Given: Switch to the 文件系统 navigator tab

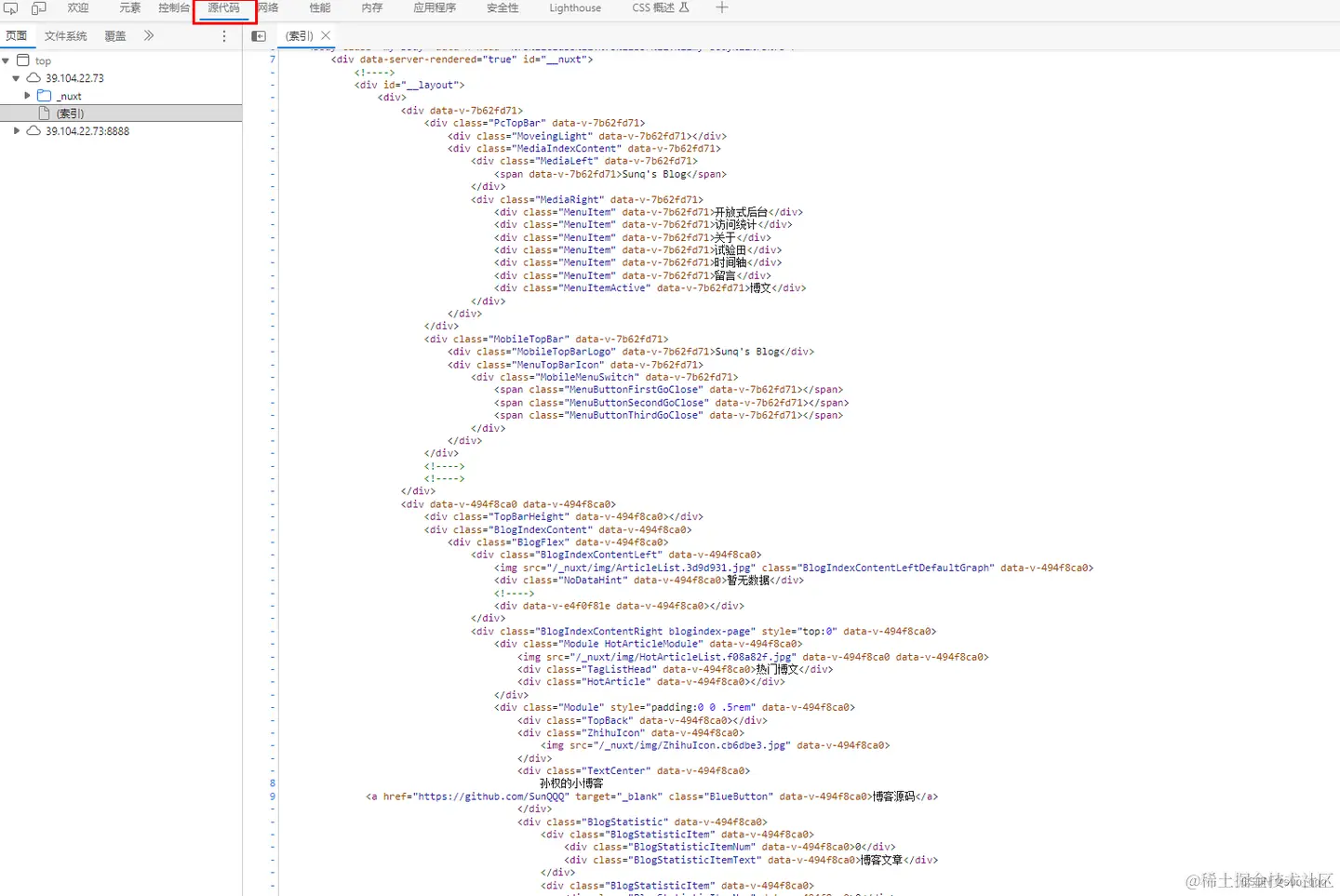Looking at the screenshot, I should (x=66, y=36).
